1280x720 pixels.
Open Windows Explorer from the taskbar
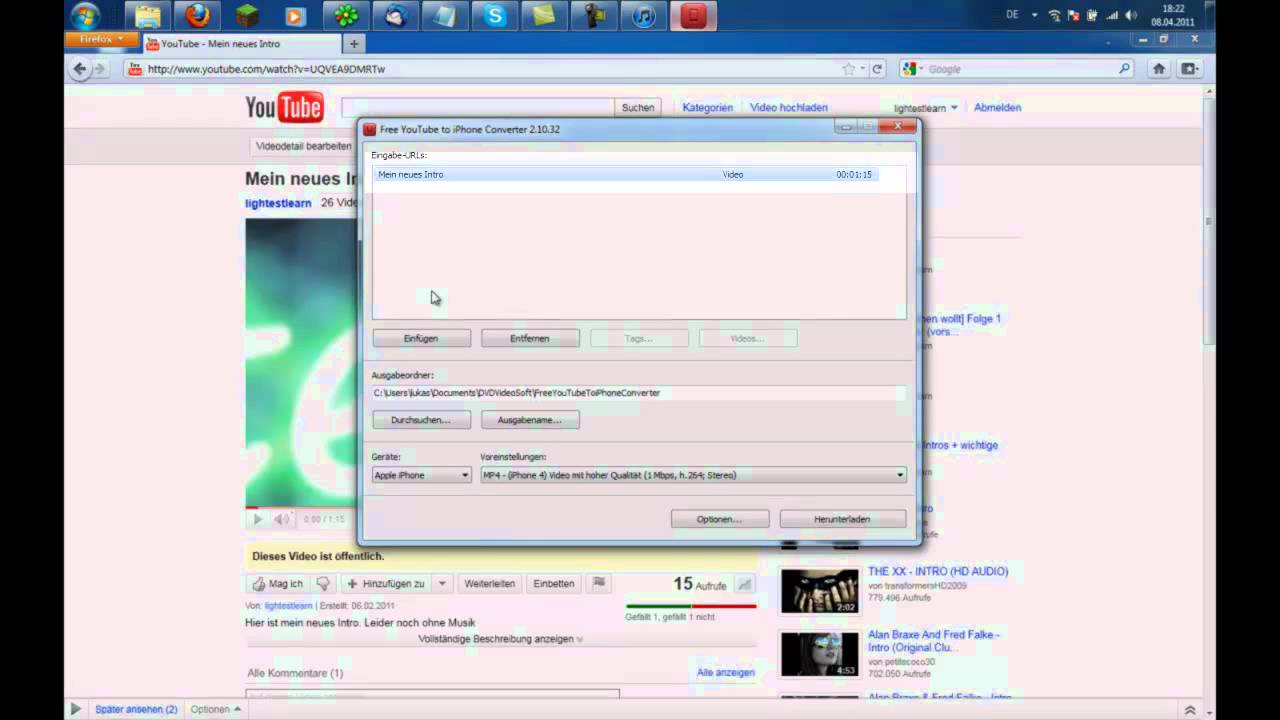(x=147, y=16)
